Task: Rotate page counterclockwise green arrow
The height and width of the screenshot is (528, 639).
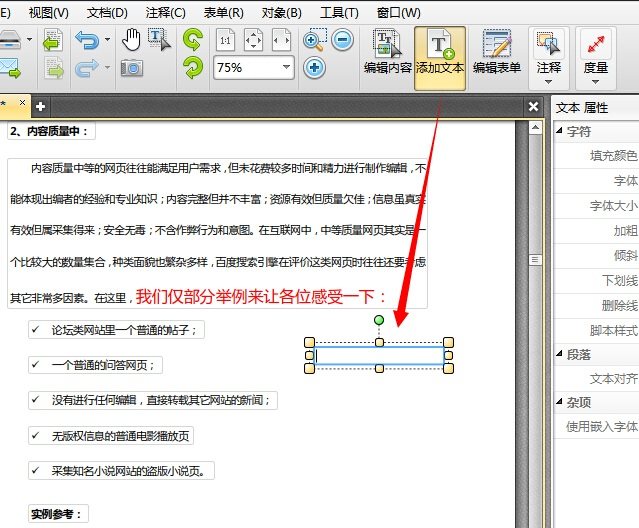Action: [x=192, y=40]
